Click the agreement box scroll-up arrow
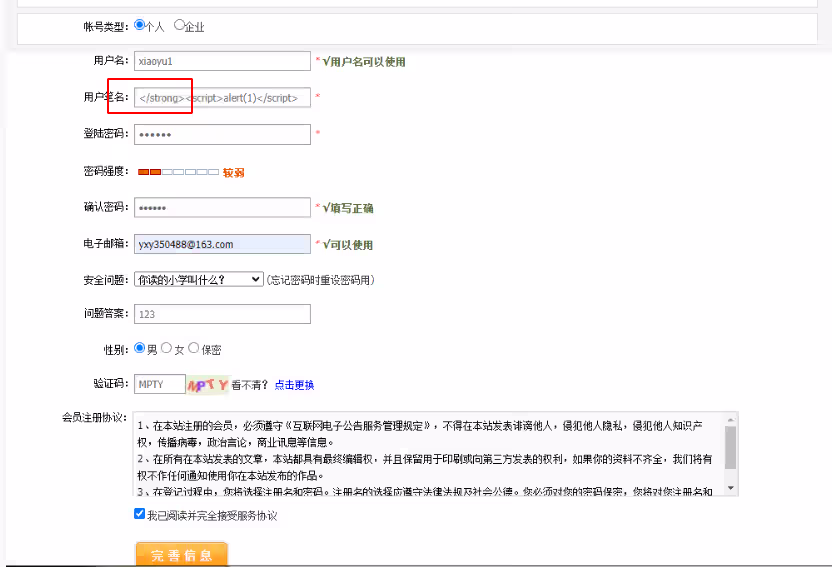 (x=730, y=420)
